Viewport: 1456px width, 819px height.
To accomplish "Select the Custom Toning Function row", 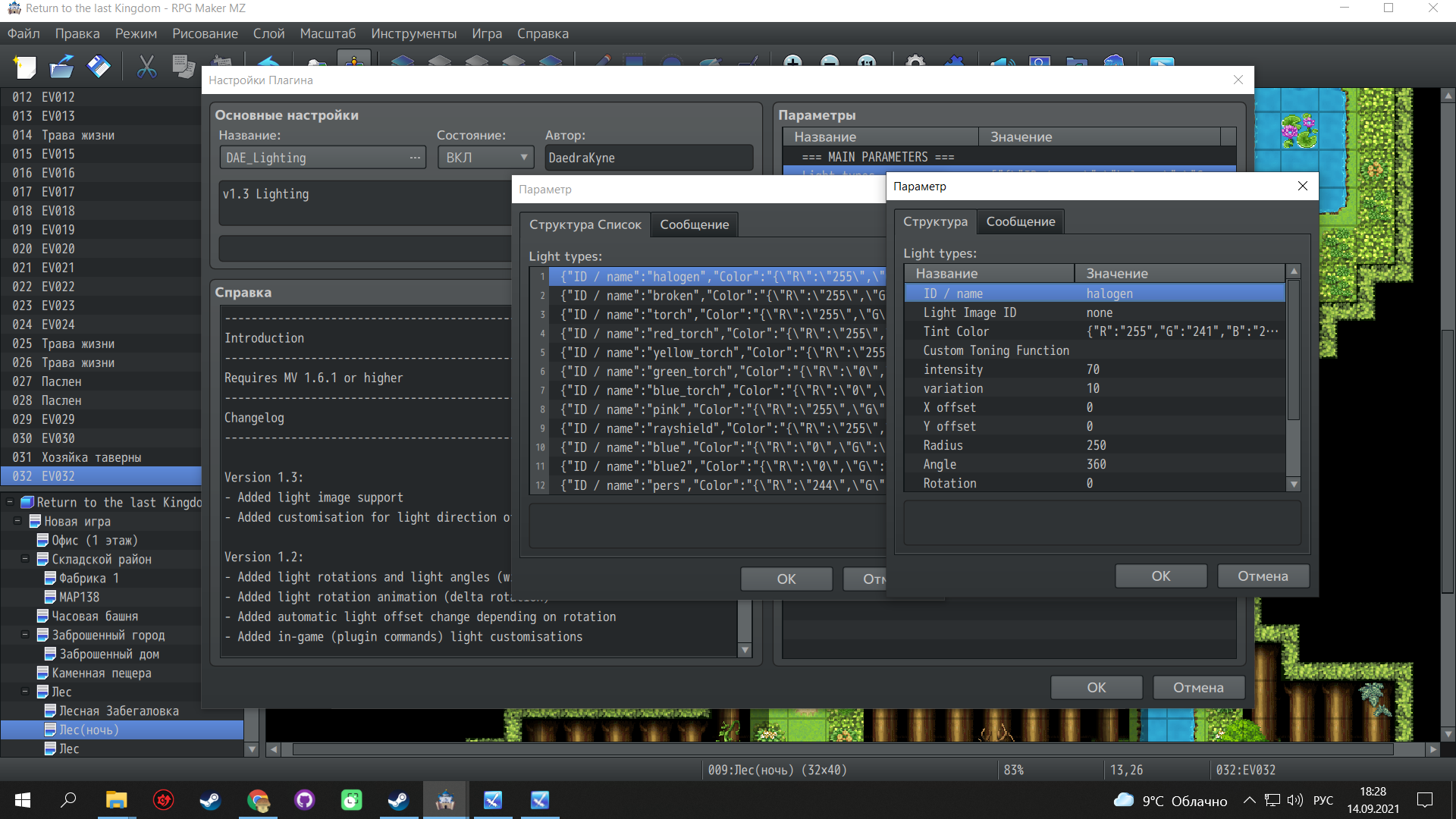I will 1095,350.
